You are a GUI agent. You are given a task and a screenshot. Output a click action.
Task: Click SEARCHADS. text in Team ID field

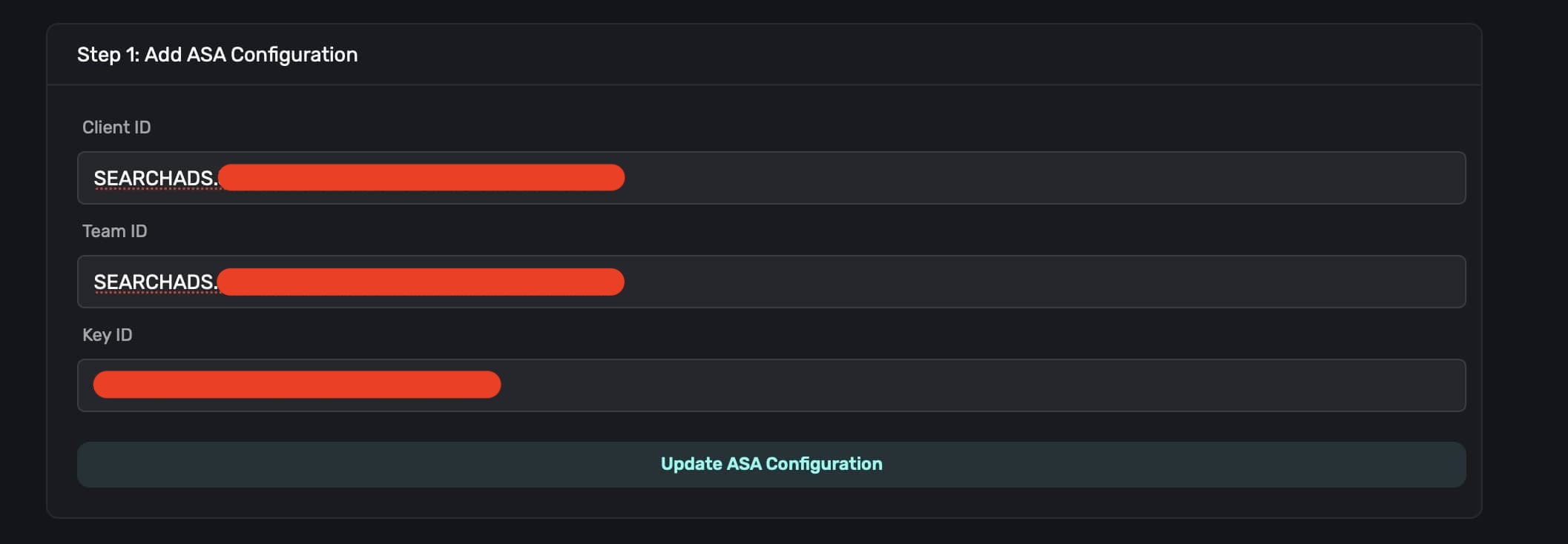[x=155, y=282]
